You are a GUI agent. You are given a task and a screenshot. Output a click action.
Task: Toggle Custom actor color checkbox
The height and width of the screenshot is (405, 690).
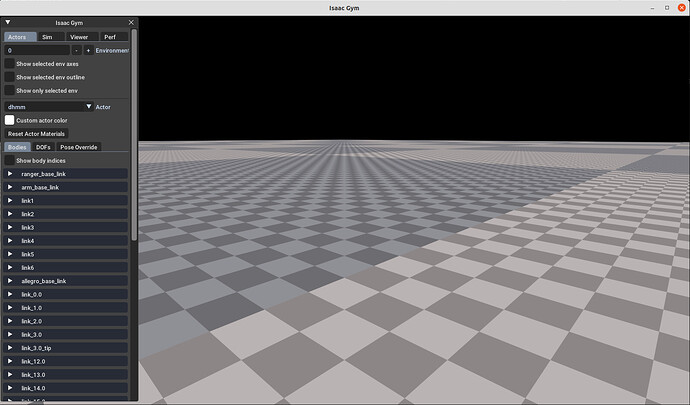[9, 120]
